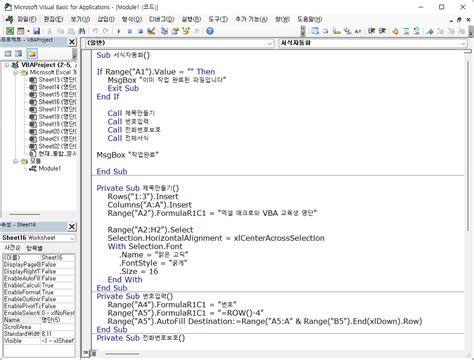
Task: Save the project with floppy-disk icon
Action: (37, 31)
